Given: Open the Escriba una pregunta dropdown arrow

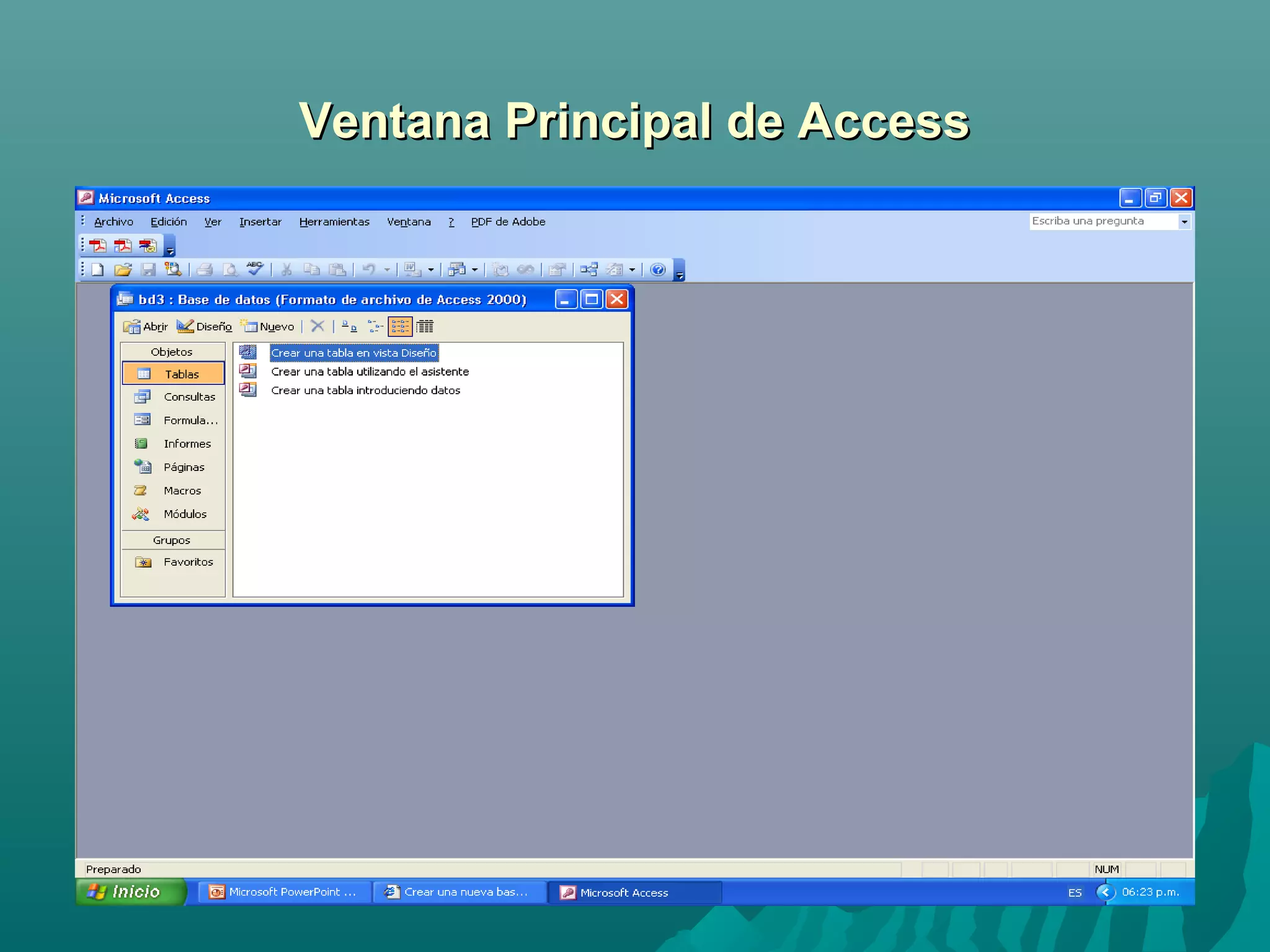Looking at the screenshot, I should coord(1184,221).
